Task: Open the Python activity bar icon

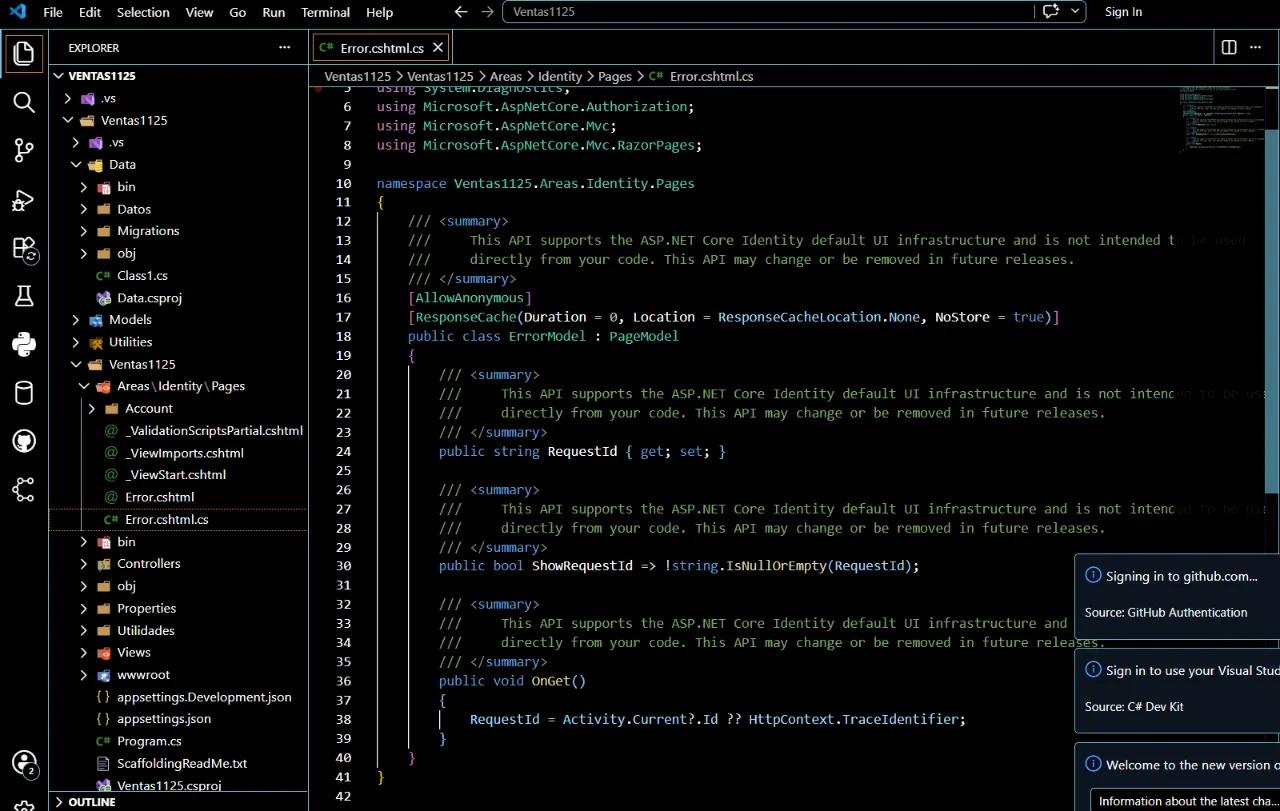Action: [x=24, y=344]
